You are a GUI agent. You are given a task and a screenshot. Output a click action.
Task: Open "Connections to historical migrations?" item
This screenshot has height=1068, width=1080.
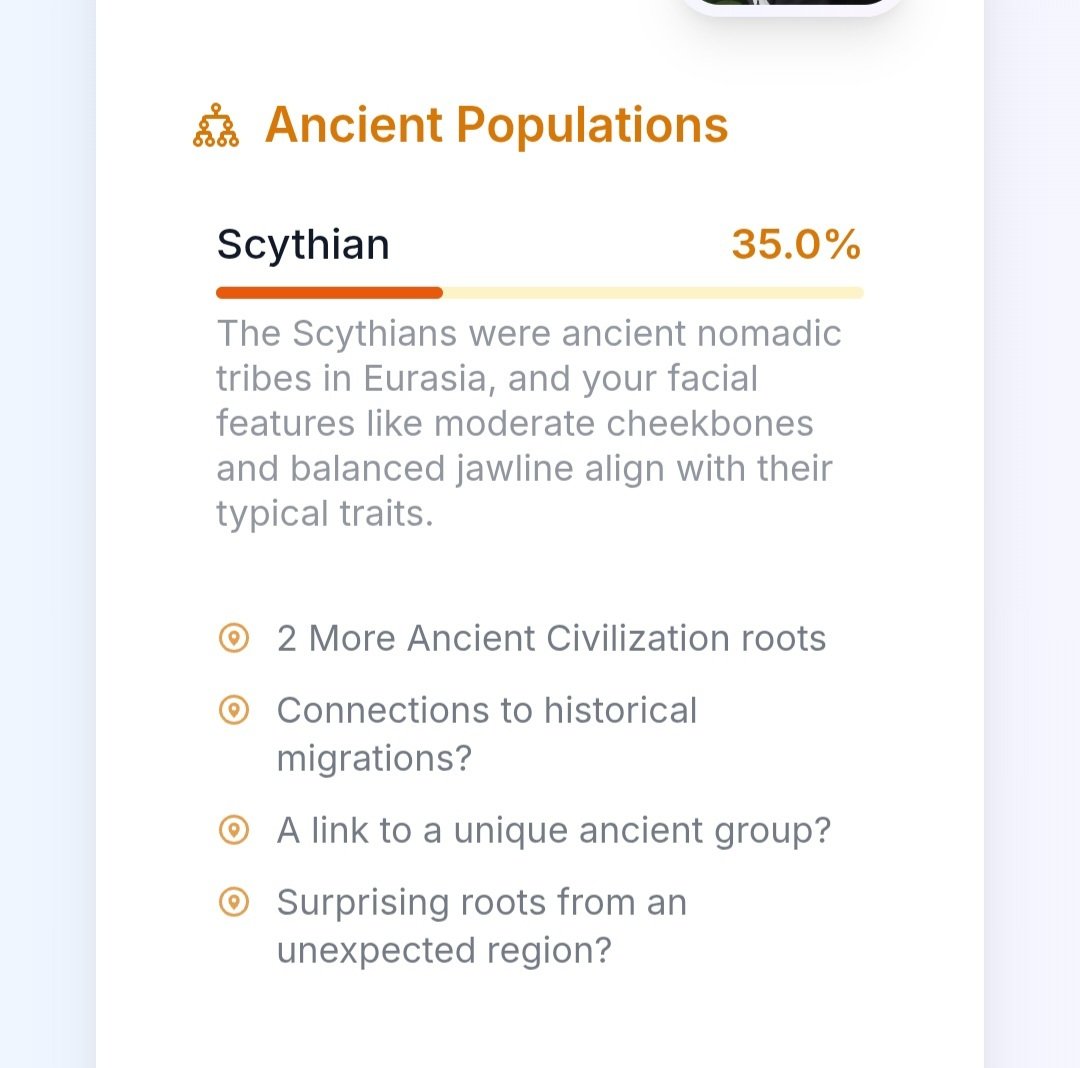(x=486, y=734)
